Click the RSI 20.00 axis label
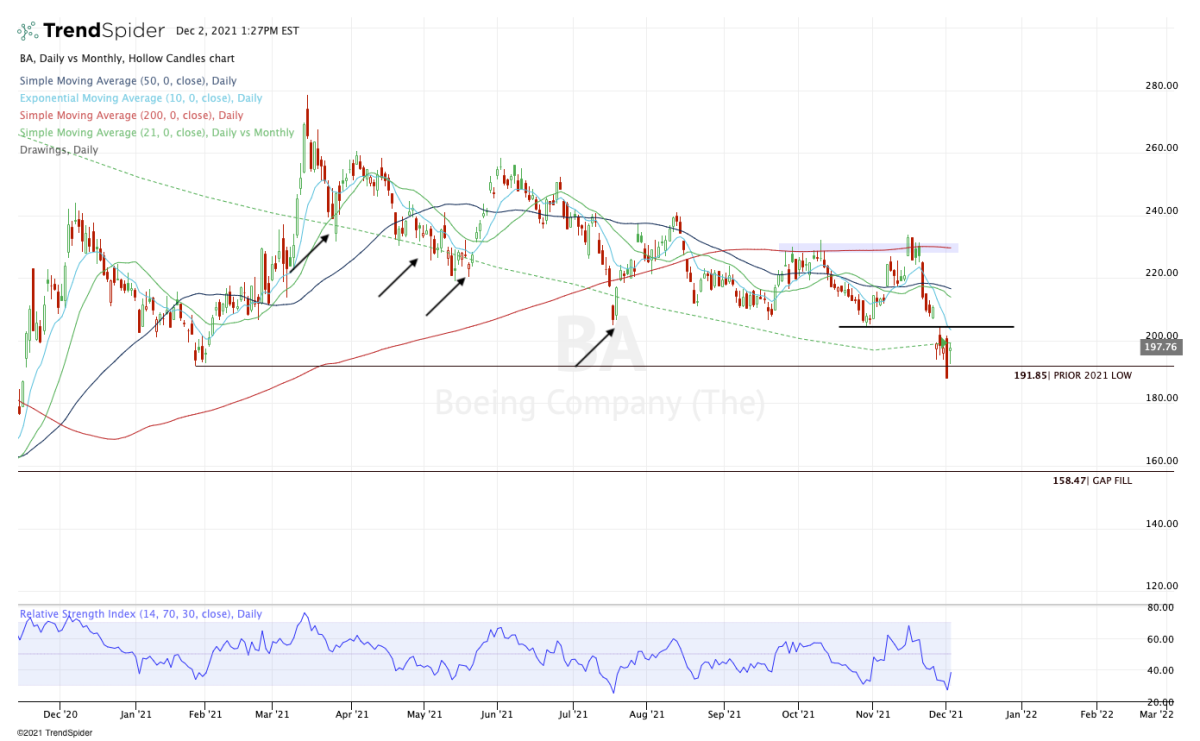The height and width of the screenshot is (741, 1200). tap(1161, 701)
